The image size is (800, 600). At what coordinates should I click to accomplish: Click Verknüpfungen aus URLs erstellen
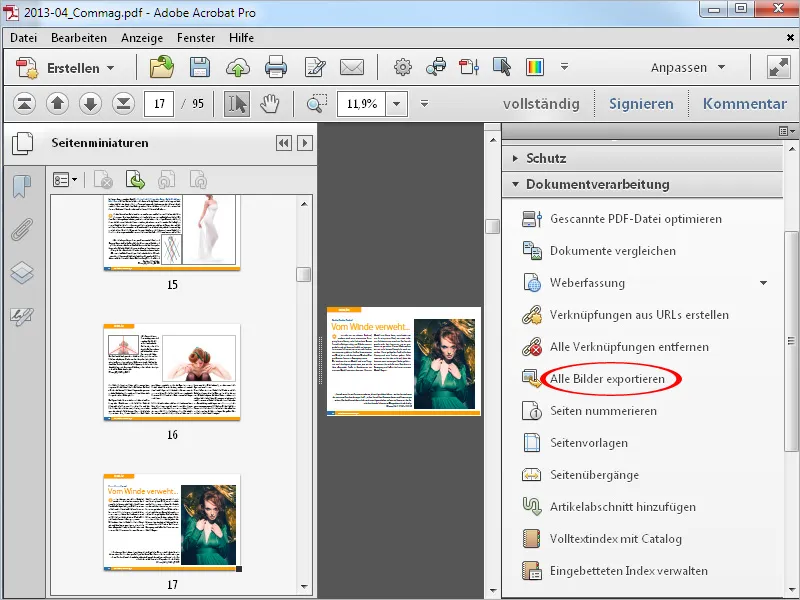(639, 315)
